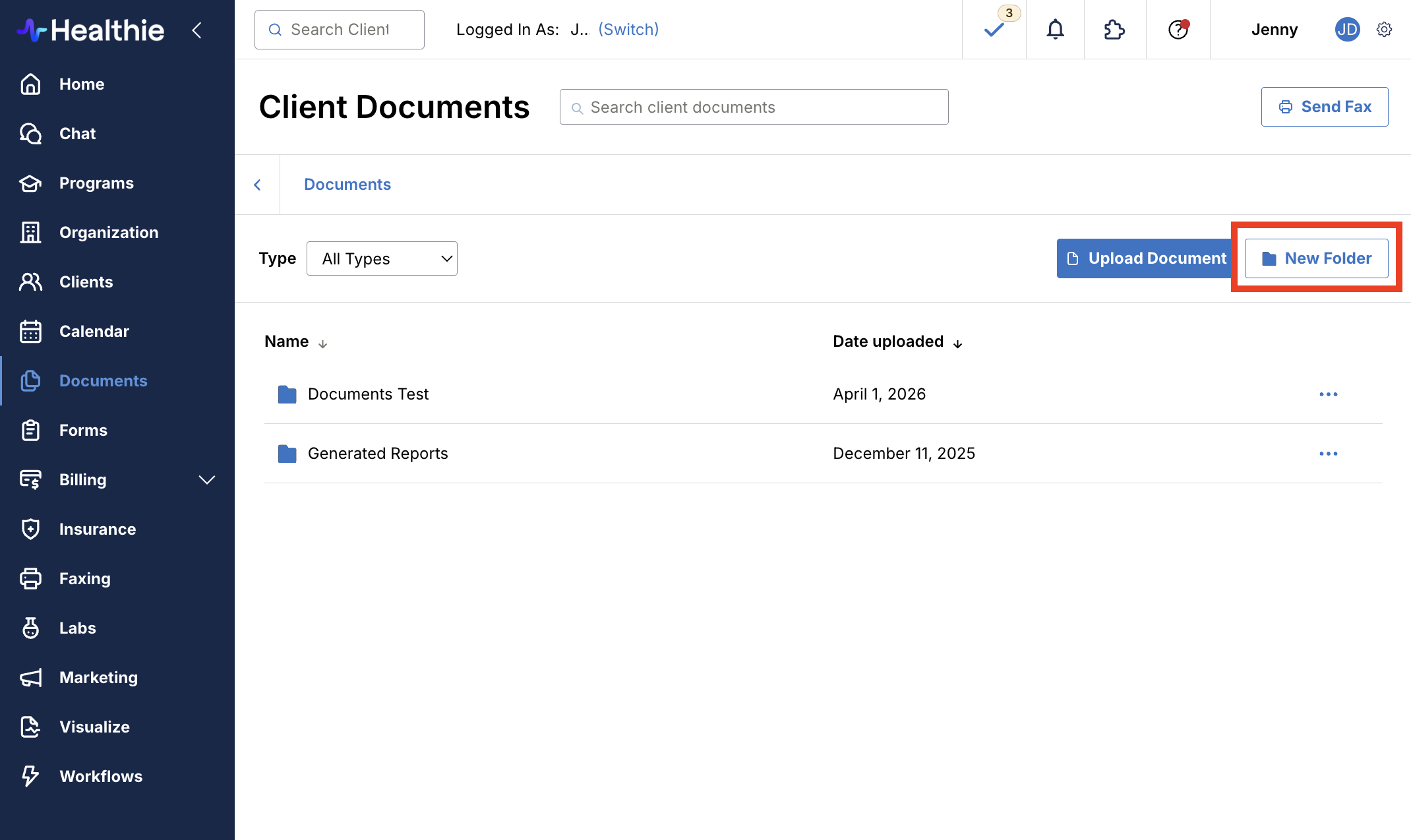Open more options for Documents Test

tap(1329, 394)
